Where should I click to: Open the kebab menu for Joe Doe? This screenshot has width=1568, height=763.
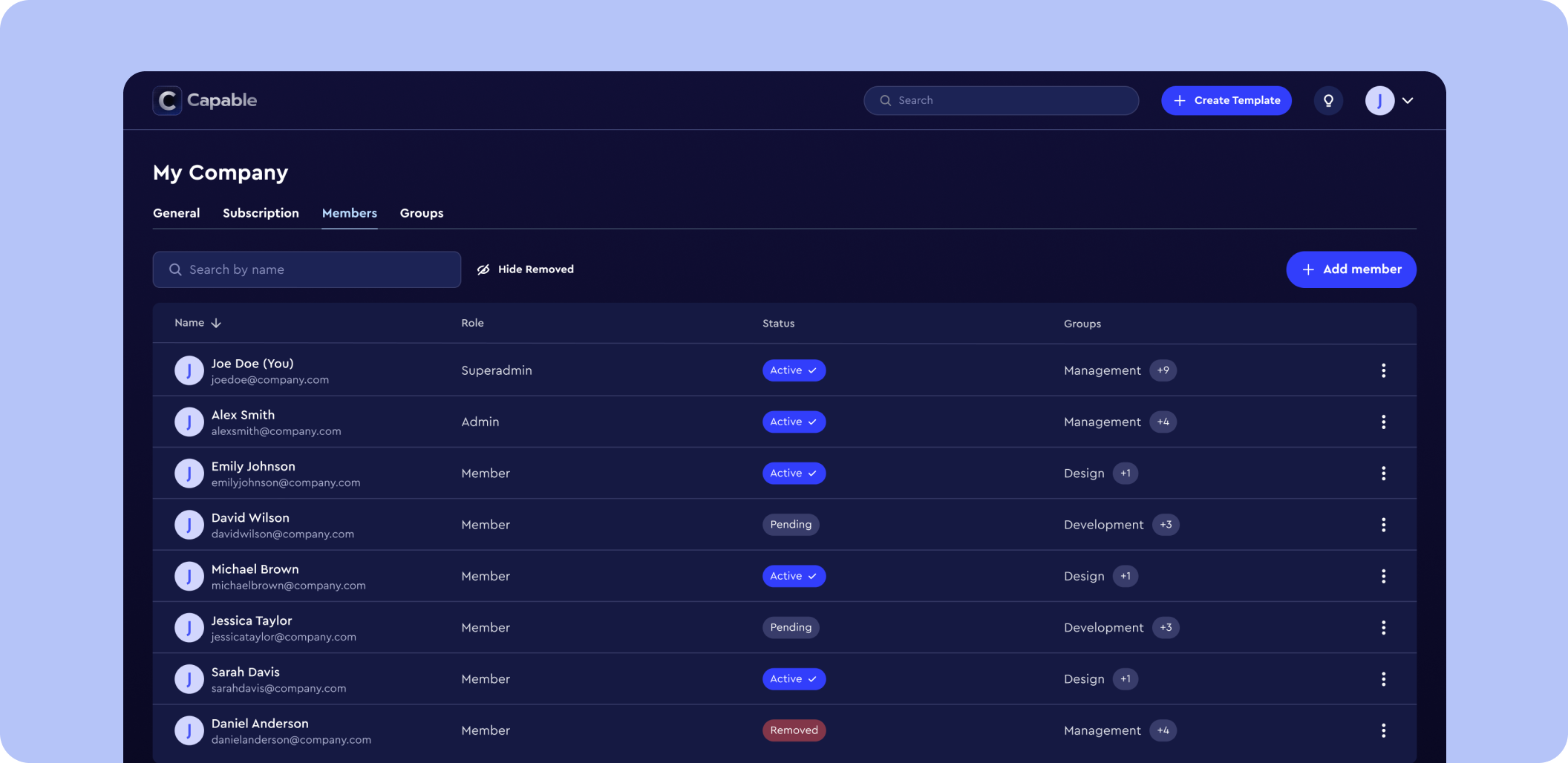pos(1383,370)
